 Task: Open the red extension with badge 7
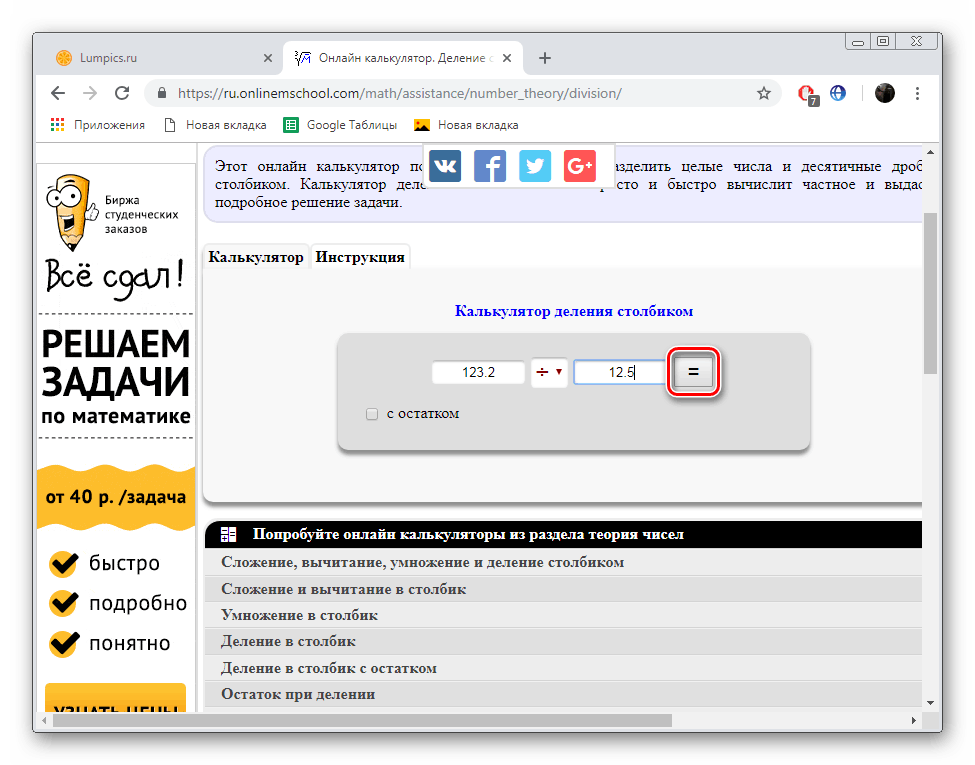808,94
